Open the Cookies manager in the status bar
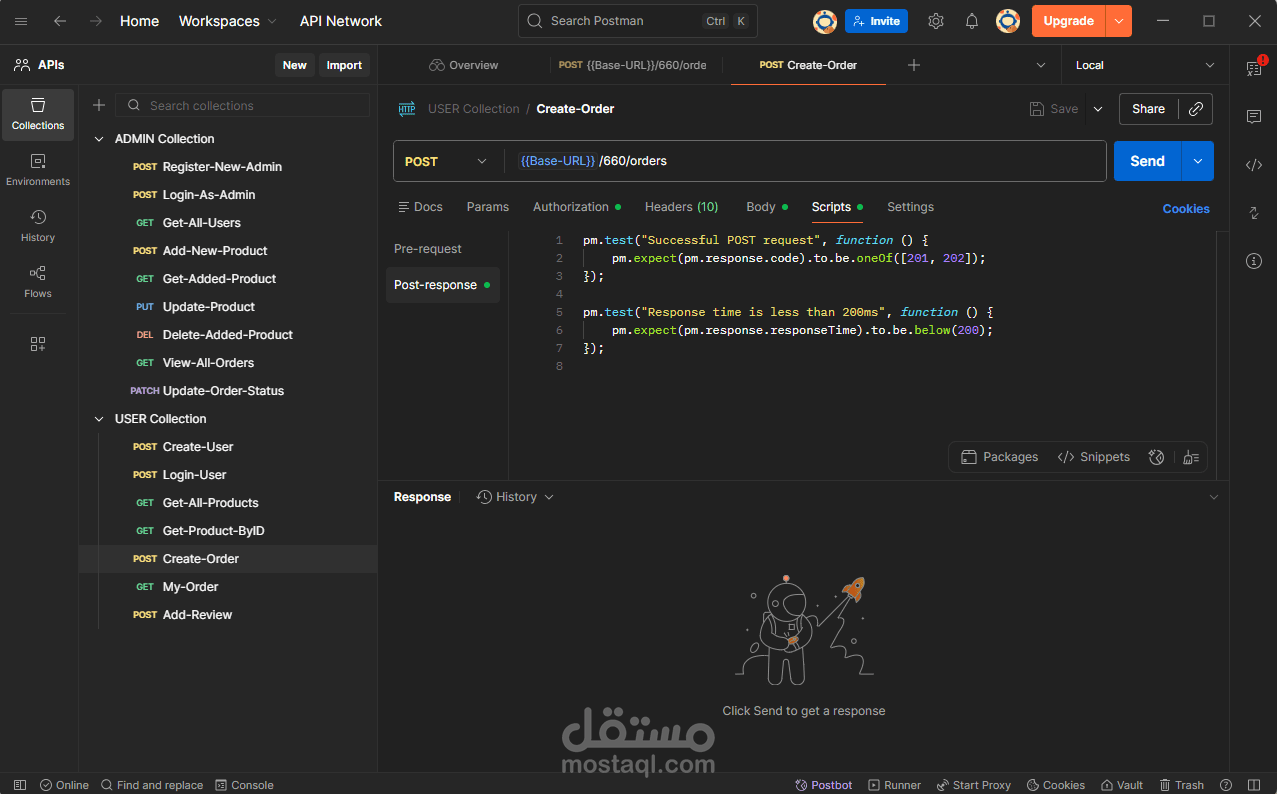This screenshot has width=1277, height=794. [x=1055, y=785]
